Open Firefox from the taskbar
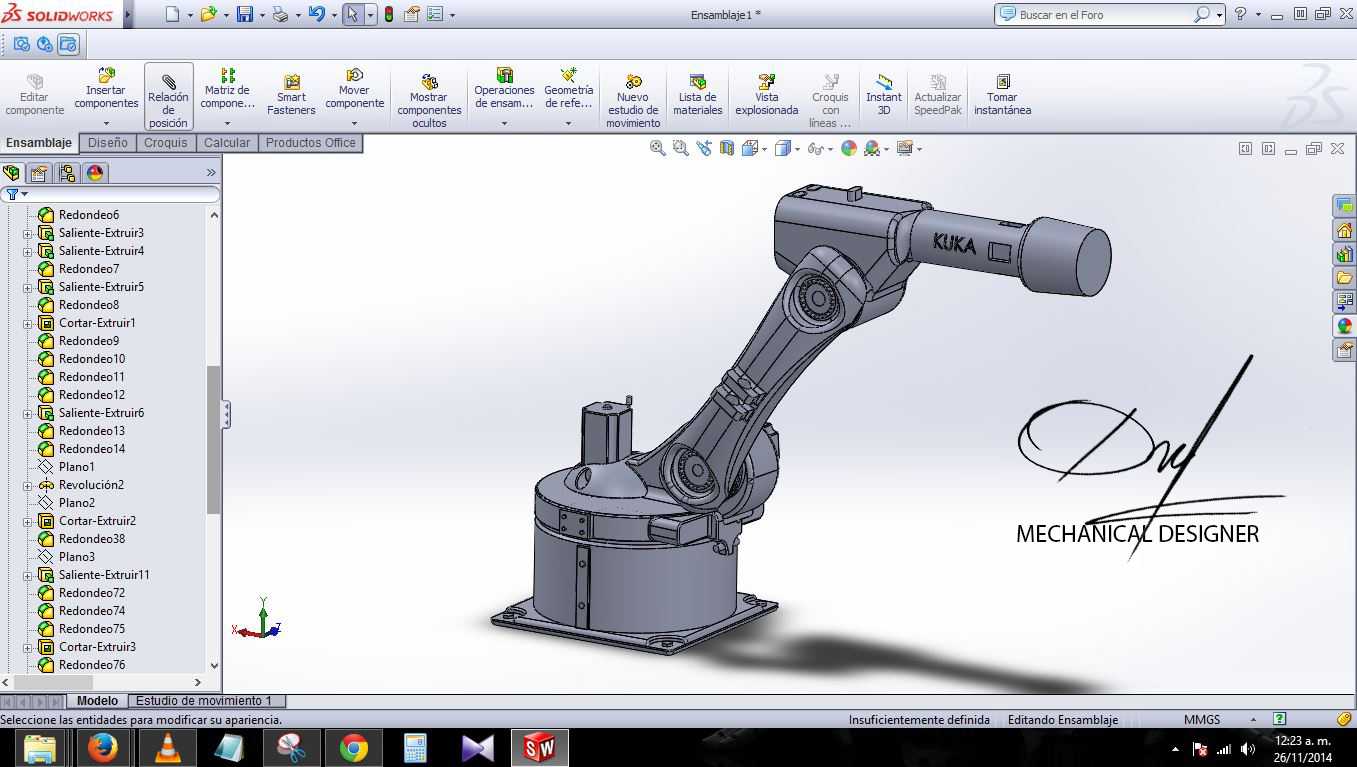Image resolution: width=1357 pixels, height=767 pixels. (102, 747)
